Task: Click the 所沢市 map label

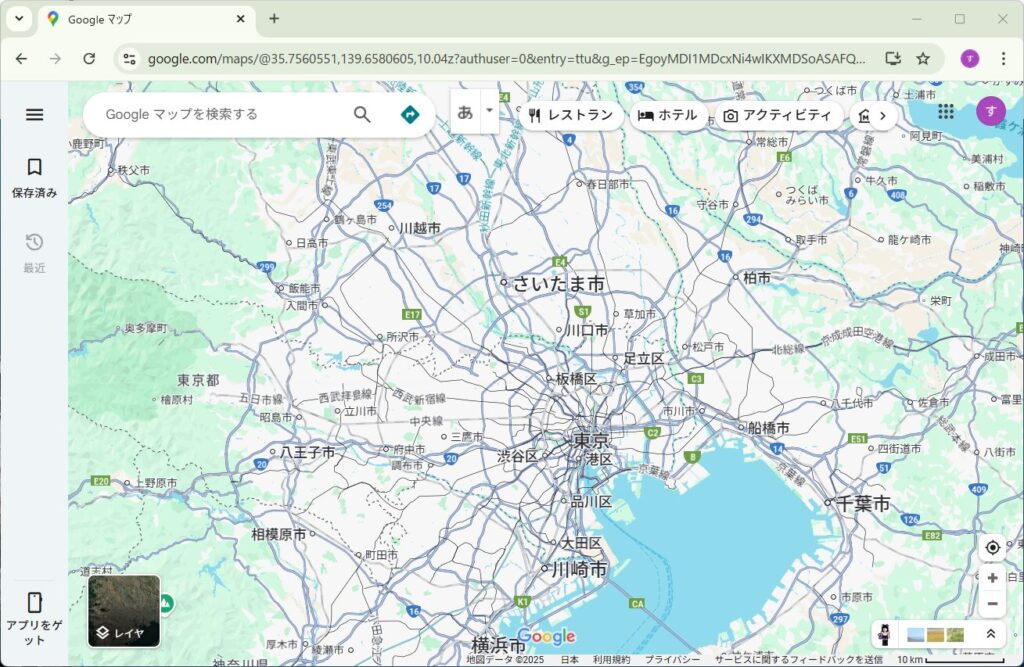Action: [402, 336]
